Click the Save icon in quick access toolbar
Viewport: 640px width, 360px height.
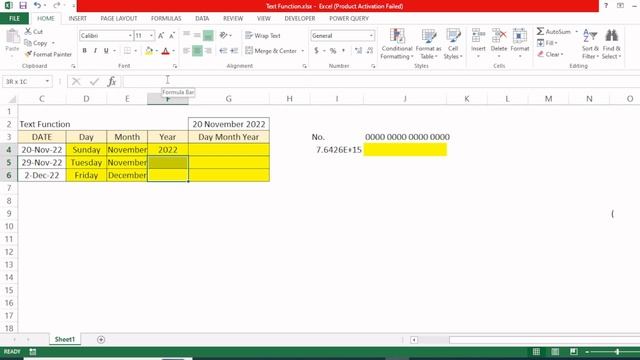pyautogui.click(x=23, y=6)
